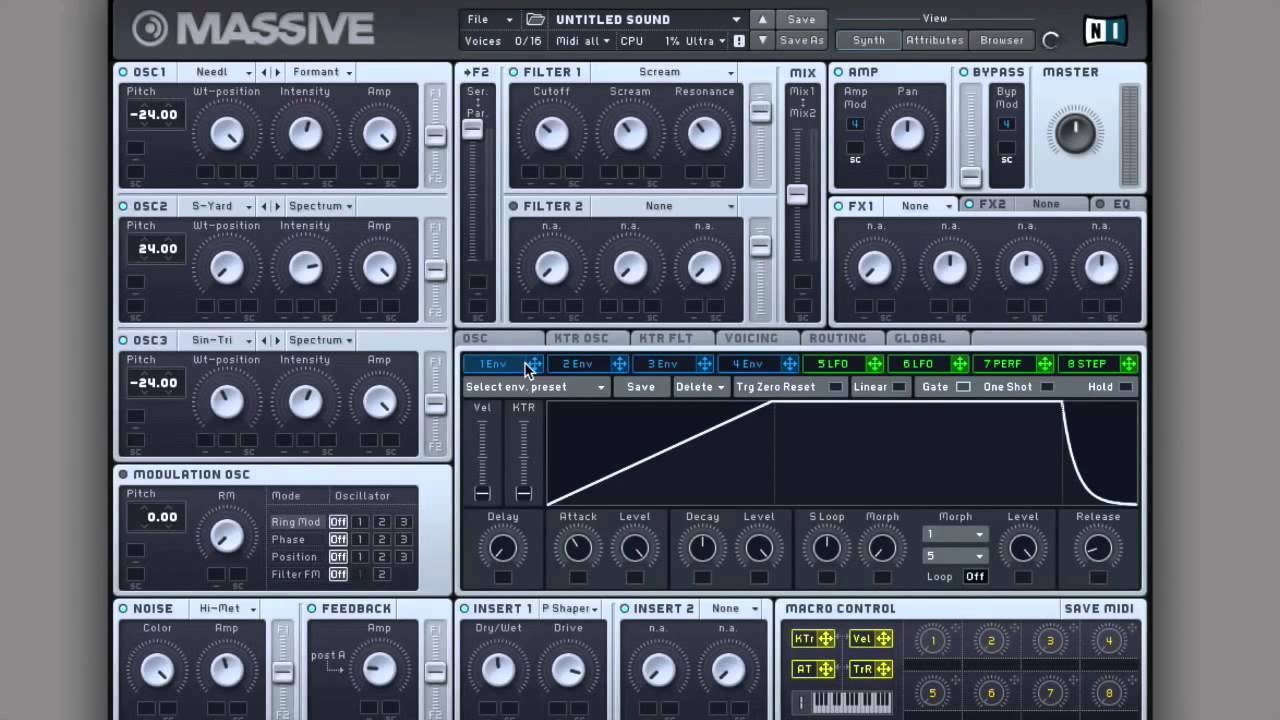This screenshot has height=720, width=1280.
Task: Click the 5 LFO modulation drag handle
Action: [x=875, y=364]
